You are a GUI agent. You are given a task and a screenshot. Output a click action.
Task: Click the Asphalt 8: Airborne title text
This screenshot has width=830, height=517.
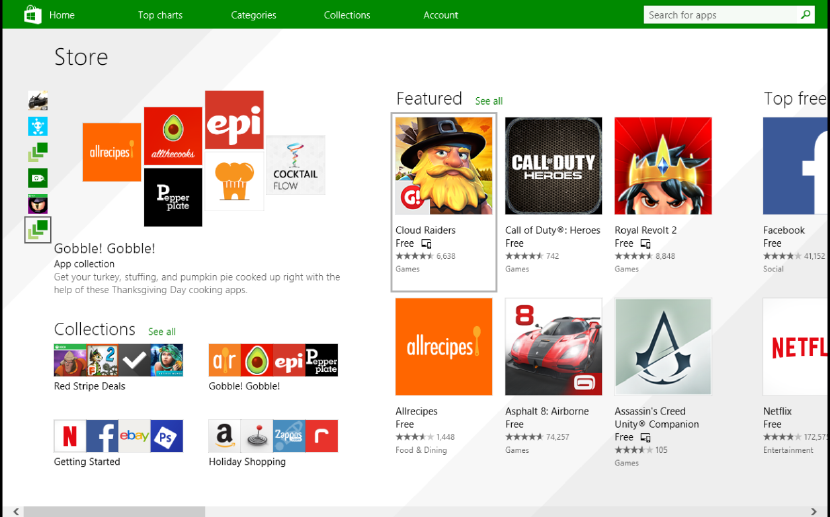[x=547, y=411]
